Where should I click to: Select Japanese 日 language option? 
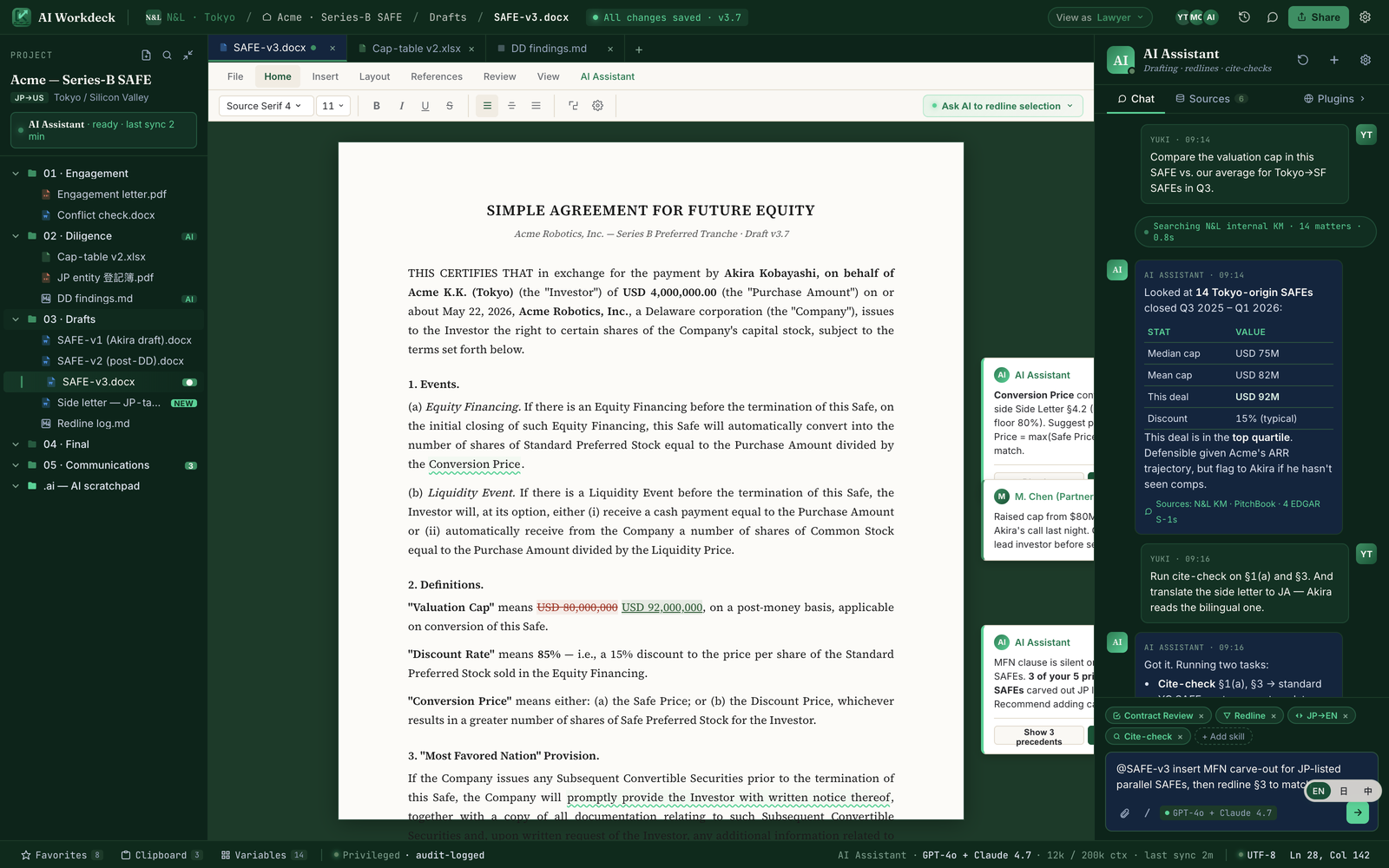point(1344,791)
